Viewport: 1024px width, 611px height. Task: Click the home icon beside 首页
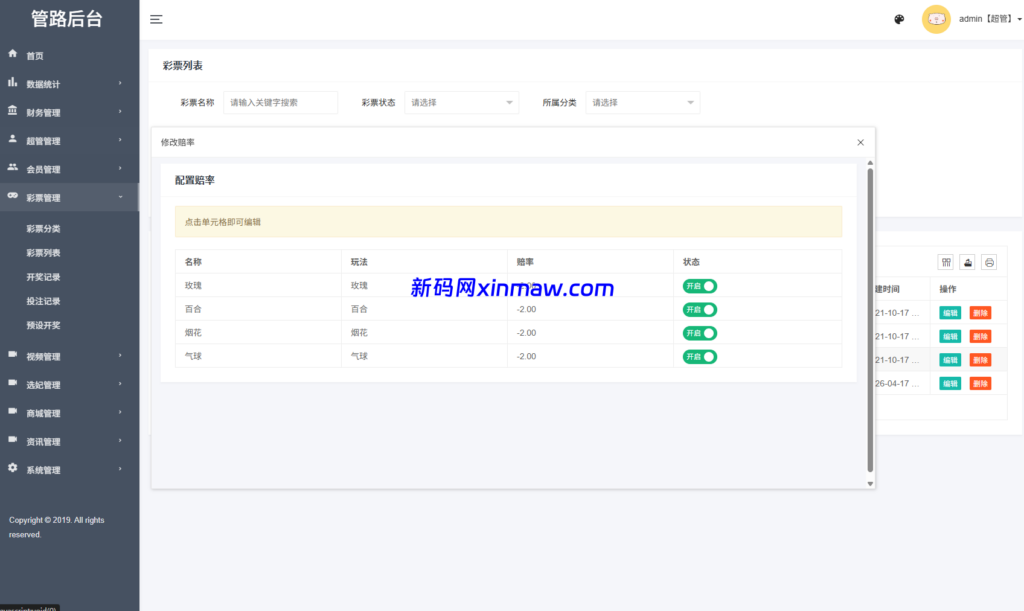click(x=11, y=55)
